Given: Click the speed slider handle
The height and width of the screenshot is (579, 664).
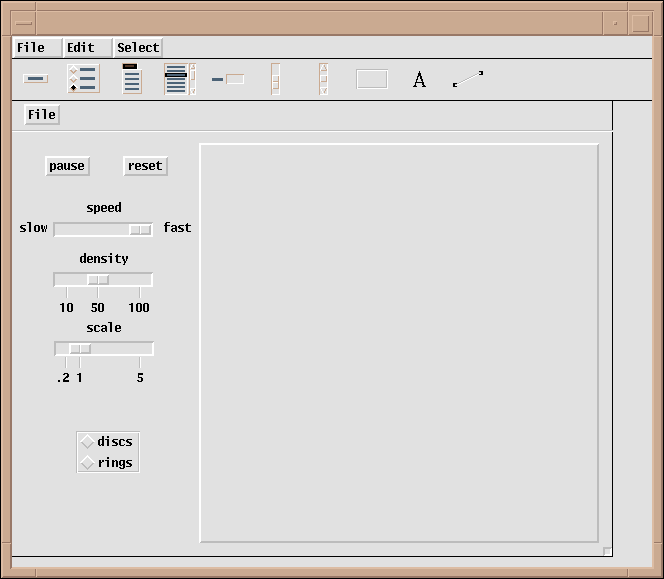Looking at the screenshot, I should coord(140,229).
